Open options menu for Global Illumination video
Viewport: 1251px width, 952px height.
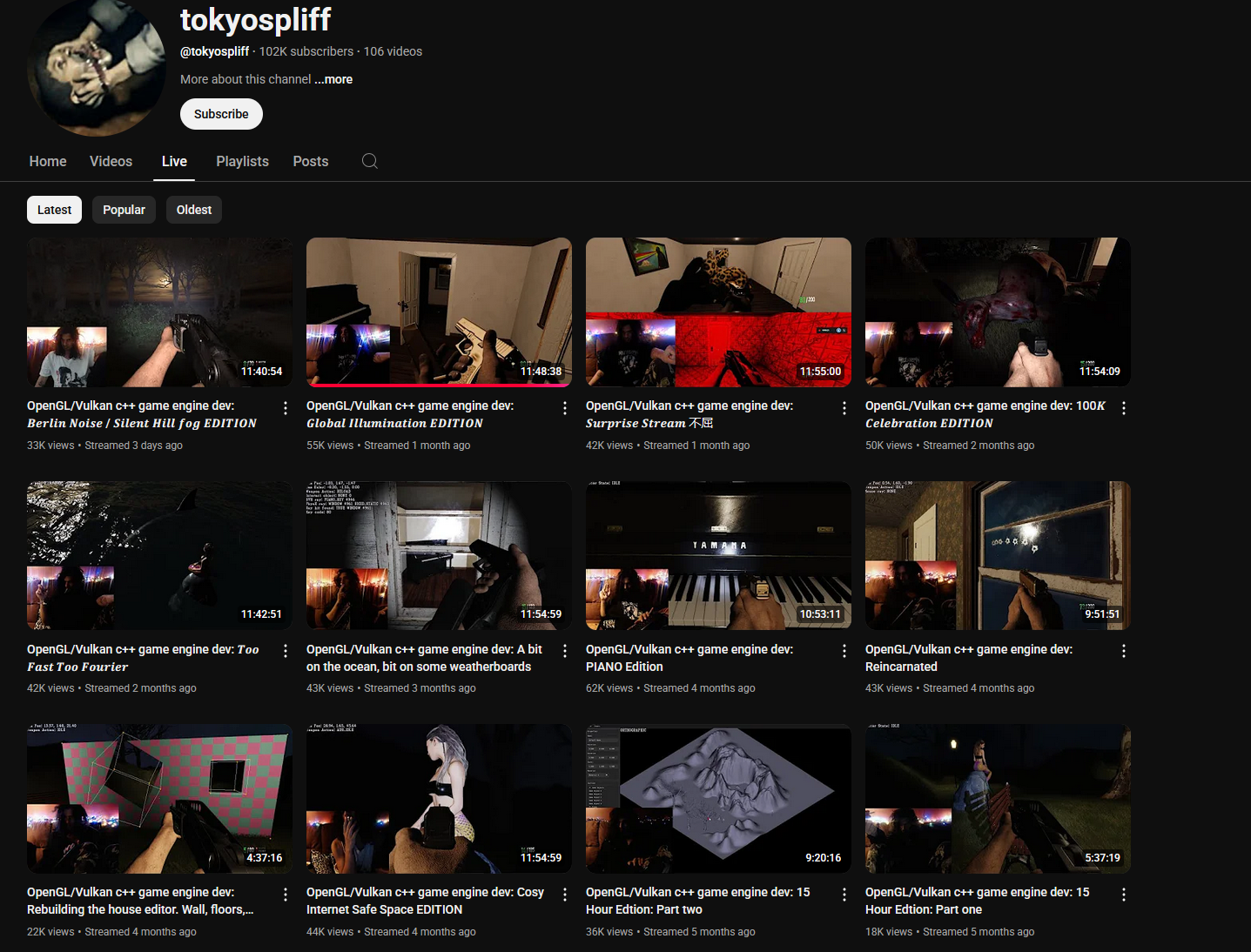(x=565, y=408)
